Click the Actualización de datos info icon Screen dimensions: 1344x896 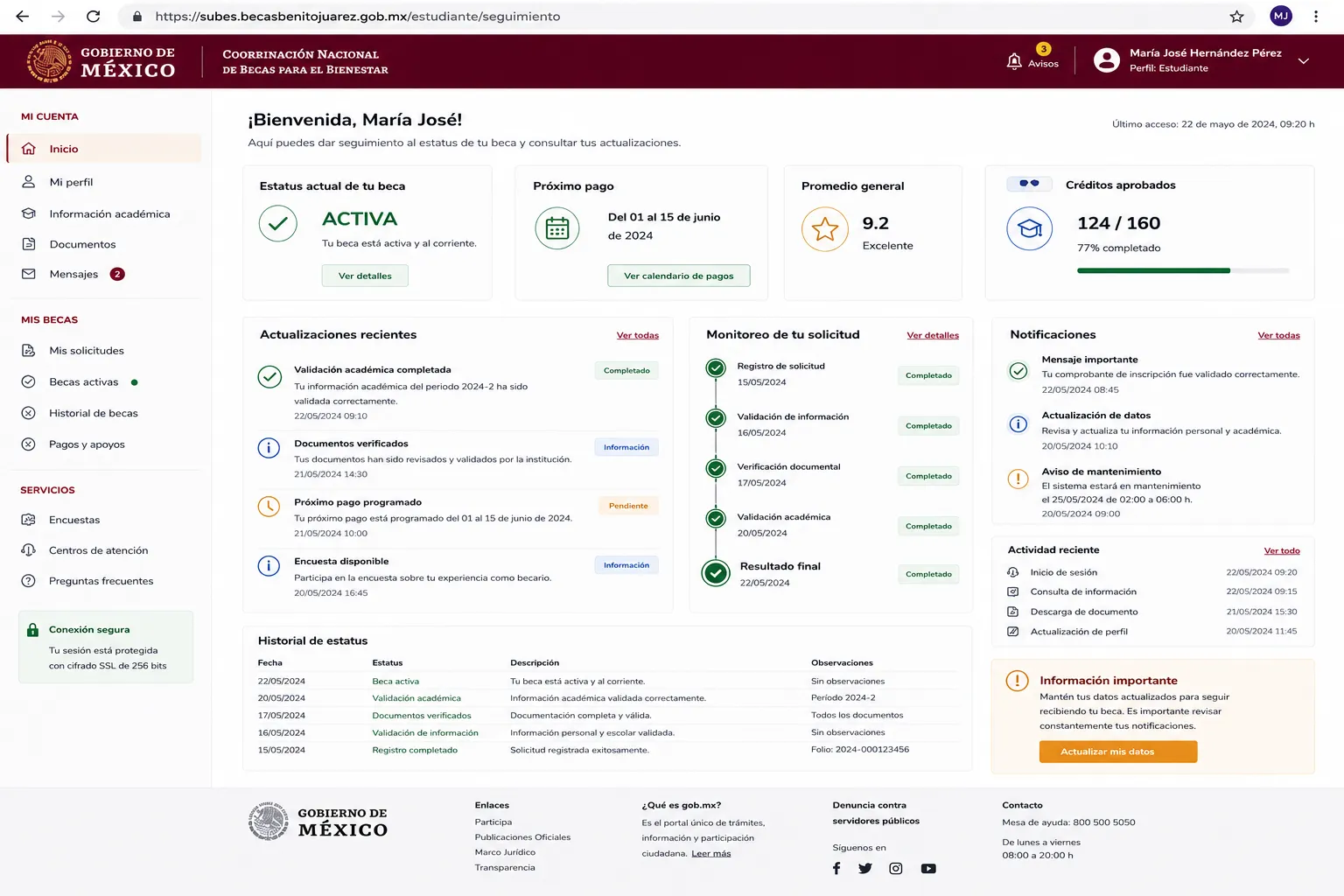[1018, 424]
